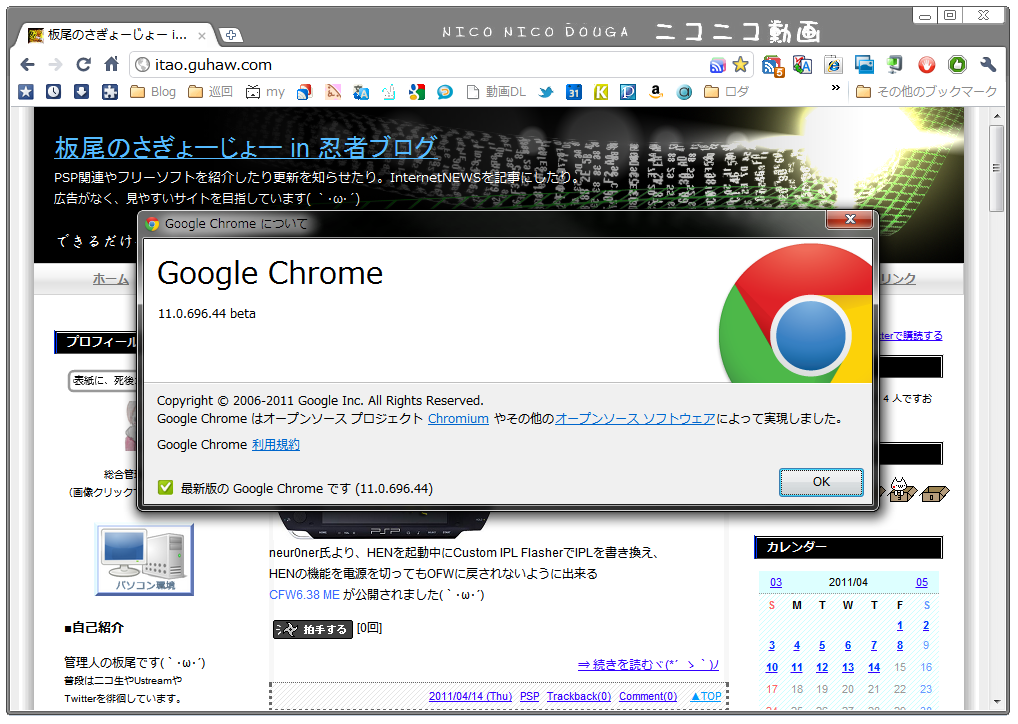1018x724 pixels.
Task: Click the Twitterで購読する link
Action: point(910,336)
